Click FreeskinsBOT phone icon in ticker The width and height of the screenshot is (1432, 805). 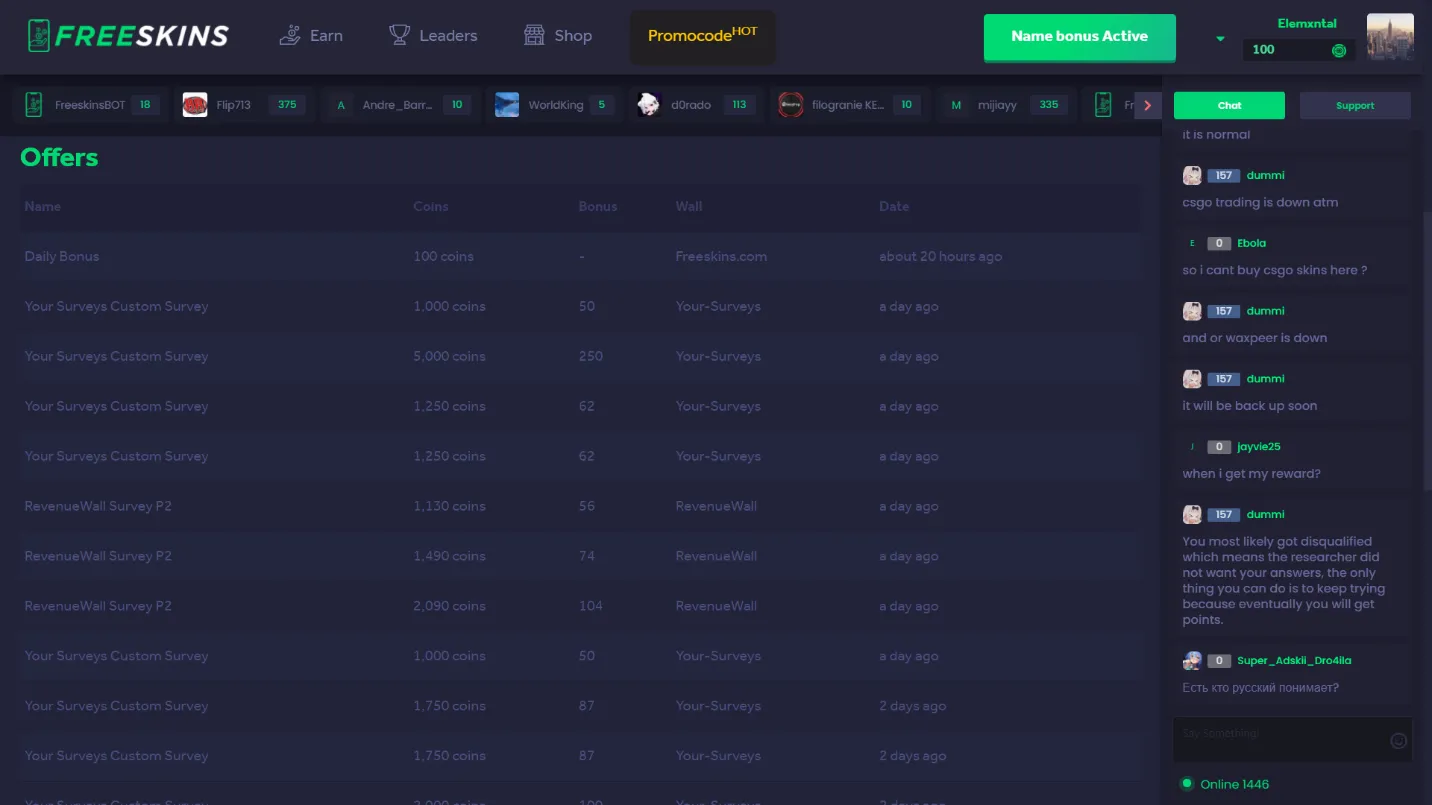tap(34, 104)
